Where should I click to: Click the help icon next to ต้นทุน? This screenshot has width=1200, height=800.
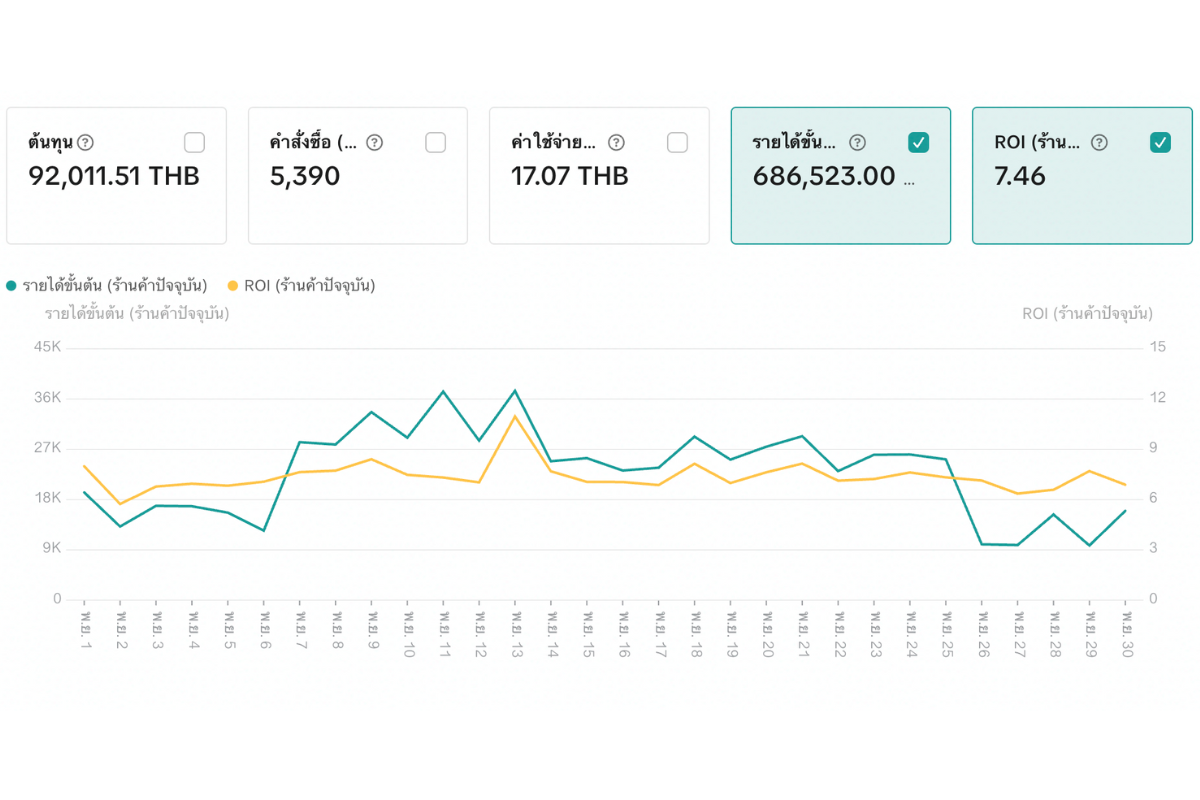click(85, 143)
